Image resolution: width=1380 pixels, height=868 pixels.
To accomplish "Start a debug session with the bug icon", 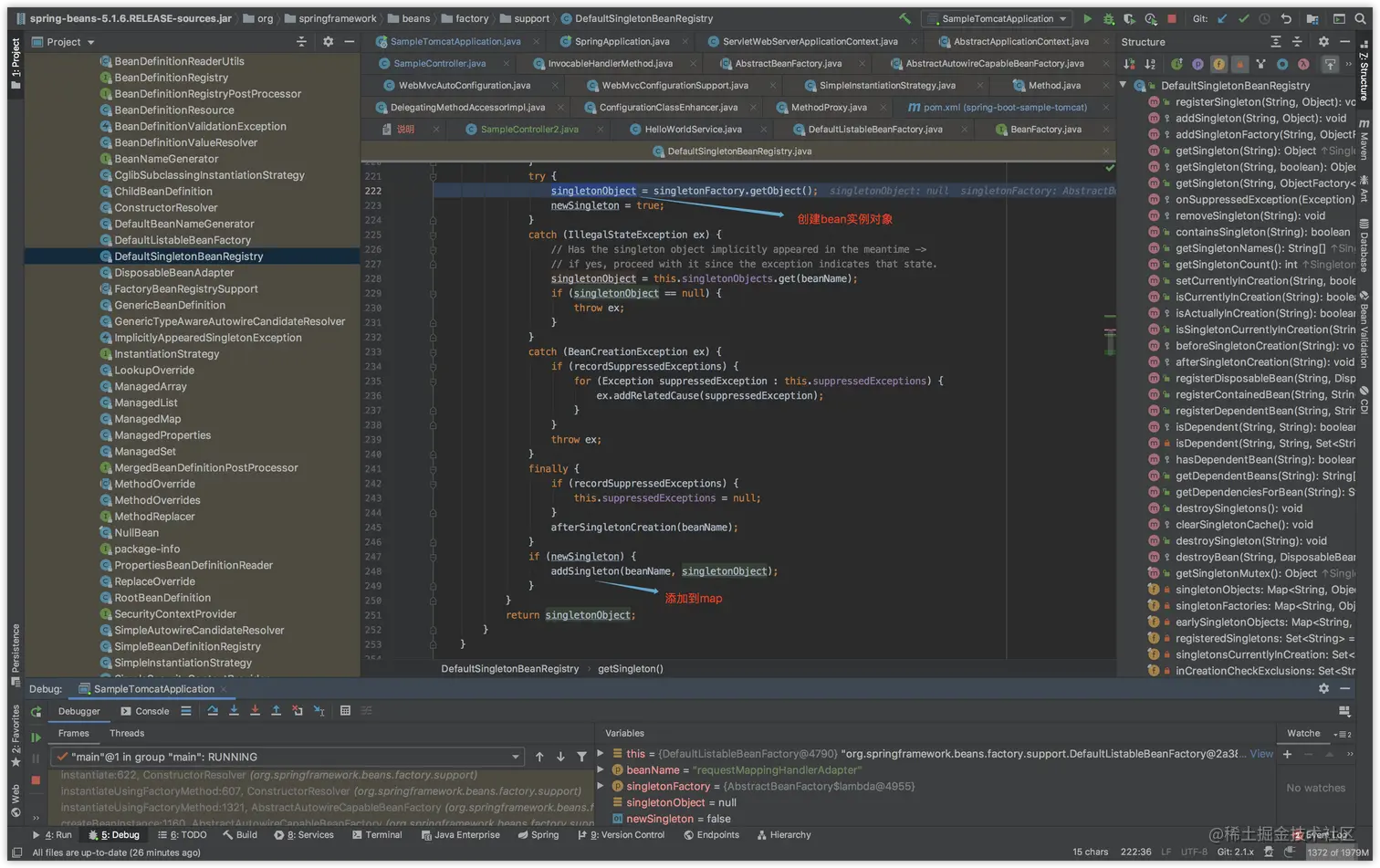I will (1108, 18).
